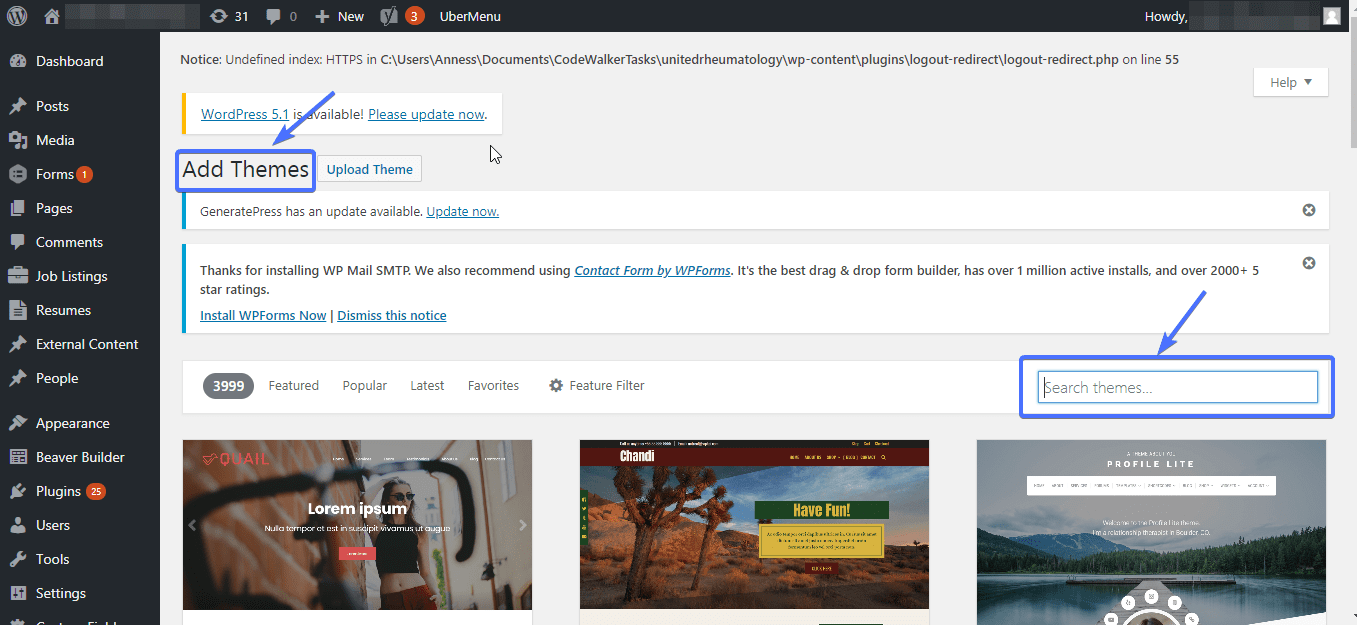Click the New content plus item
1357x625 pixels.
click(339, 16)
